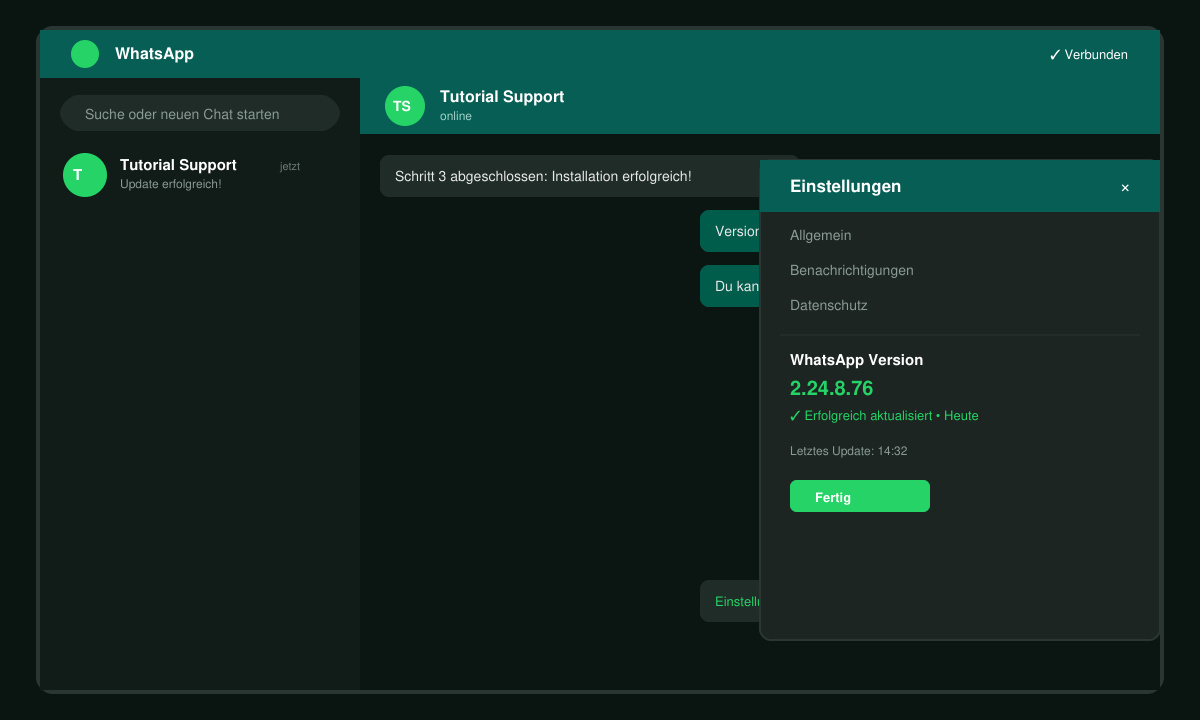This screenshot has height=720, width=1200.
Task: Click the Letztes Update: 14:32 text
Action: pos(849,451)
